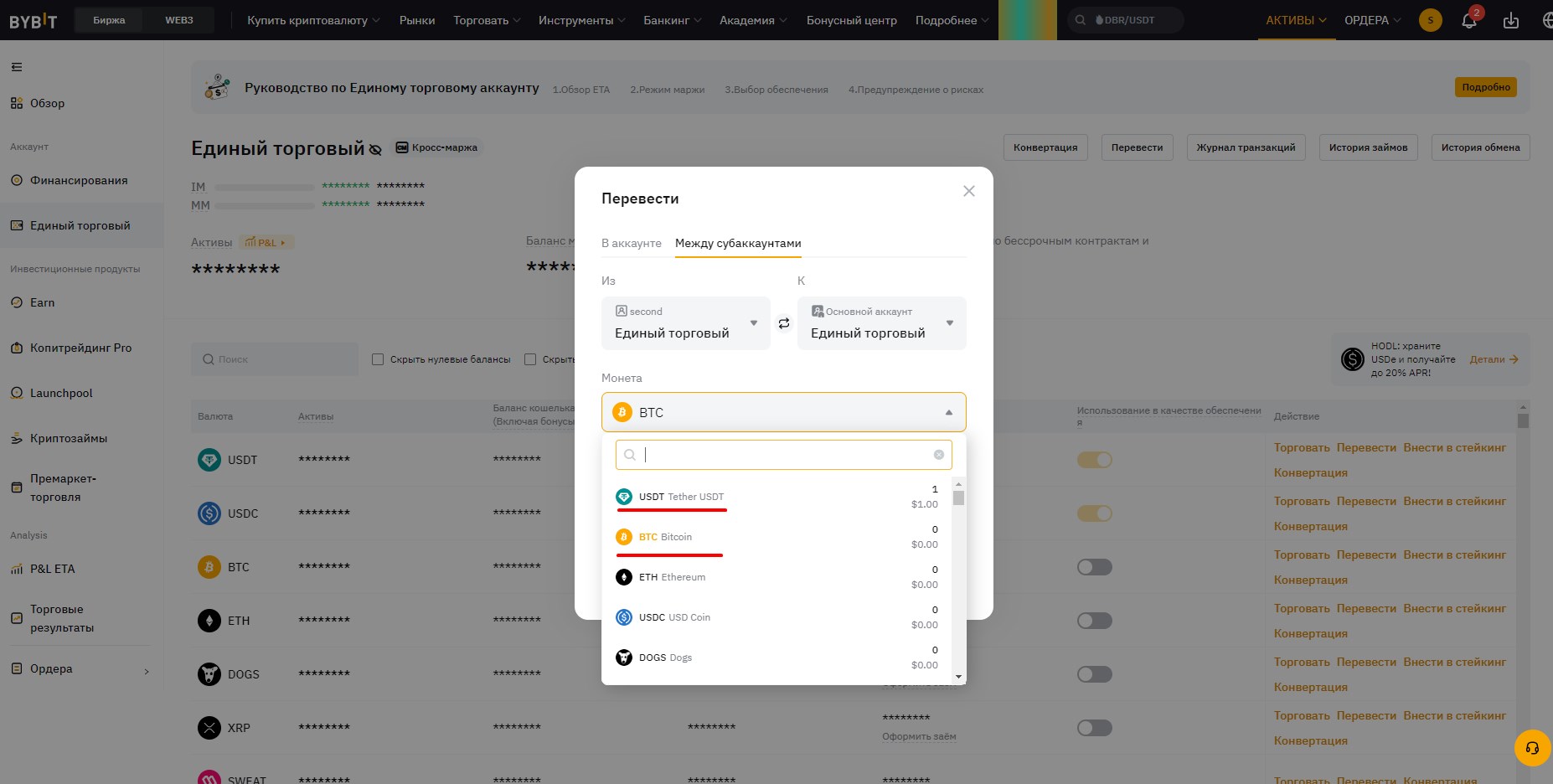Click the Bybit logo
The image size is (1553, 784).
tap(34, 21)
